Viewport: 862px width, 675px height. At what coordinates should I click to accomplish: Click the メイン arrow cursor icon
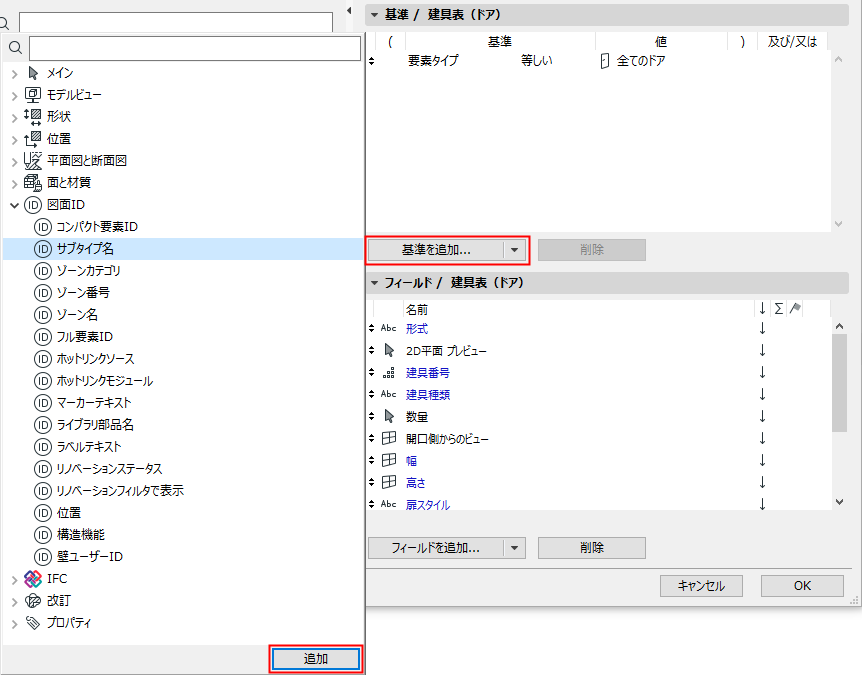coord(34,73)
